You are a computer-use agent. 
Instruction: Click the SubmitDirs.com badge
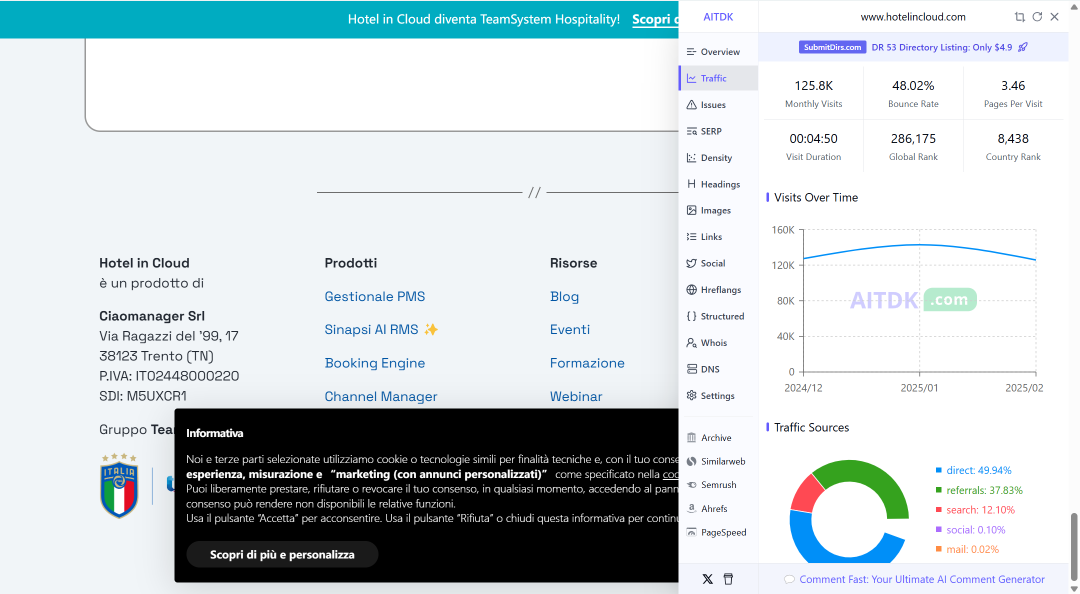click(x=832, y=47)
